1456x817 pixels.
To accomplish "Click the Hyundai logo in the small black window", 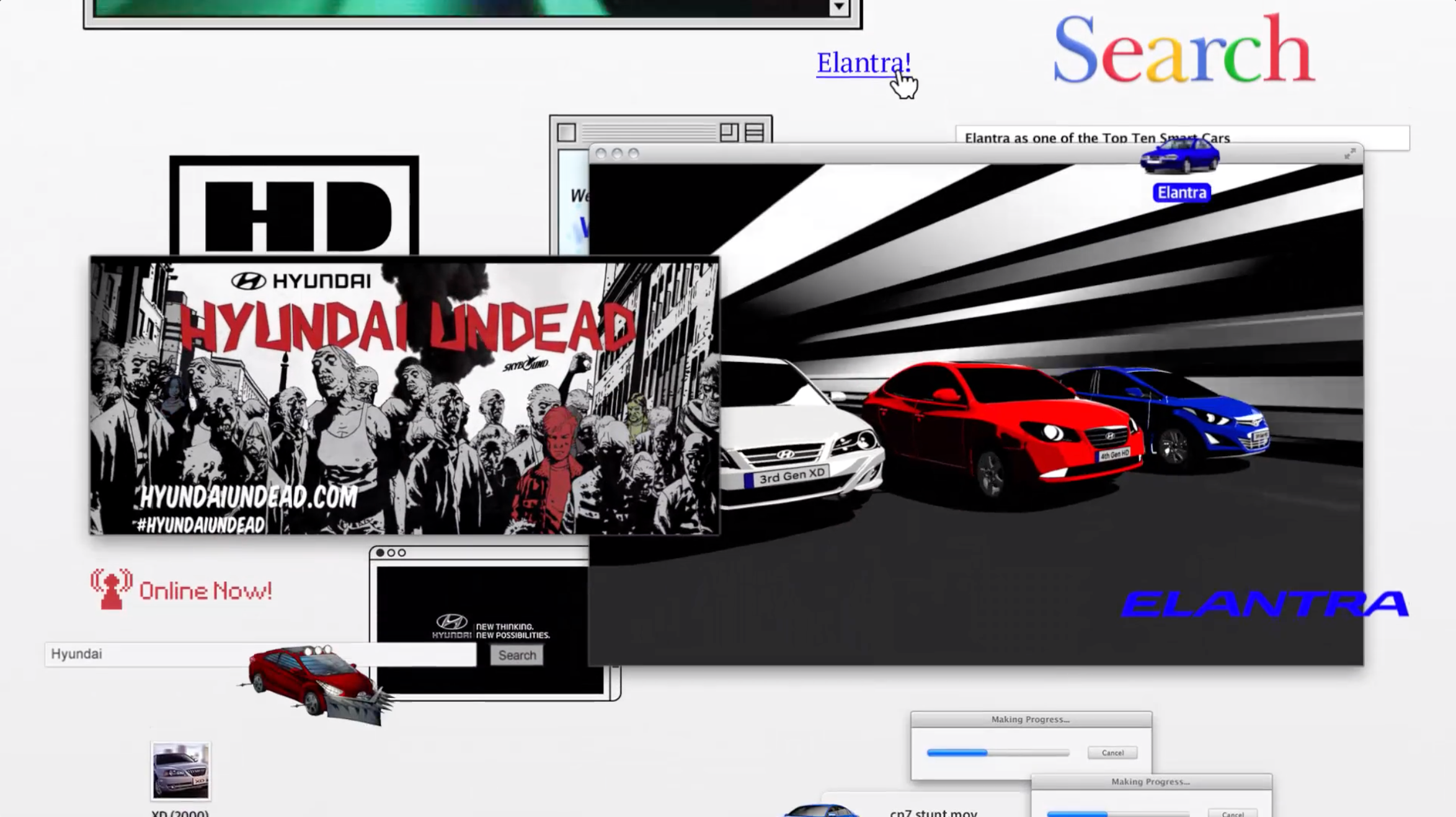I will (451, 625).
